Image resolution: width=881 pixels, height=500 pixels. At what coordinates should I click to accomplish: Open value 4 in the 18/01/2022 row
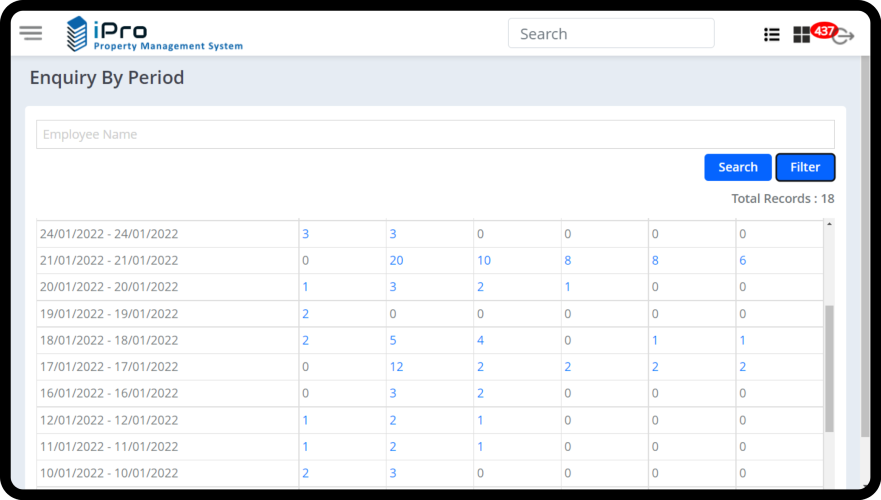pyautogui.click(x=480, y=340)
